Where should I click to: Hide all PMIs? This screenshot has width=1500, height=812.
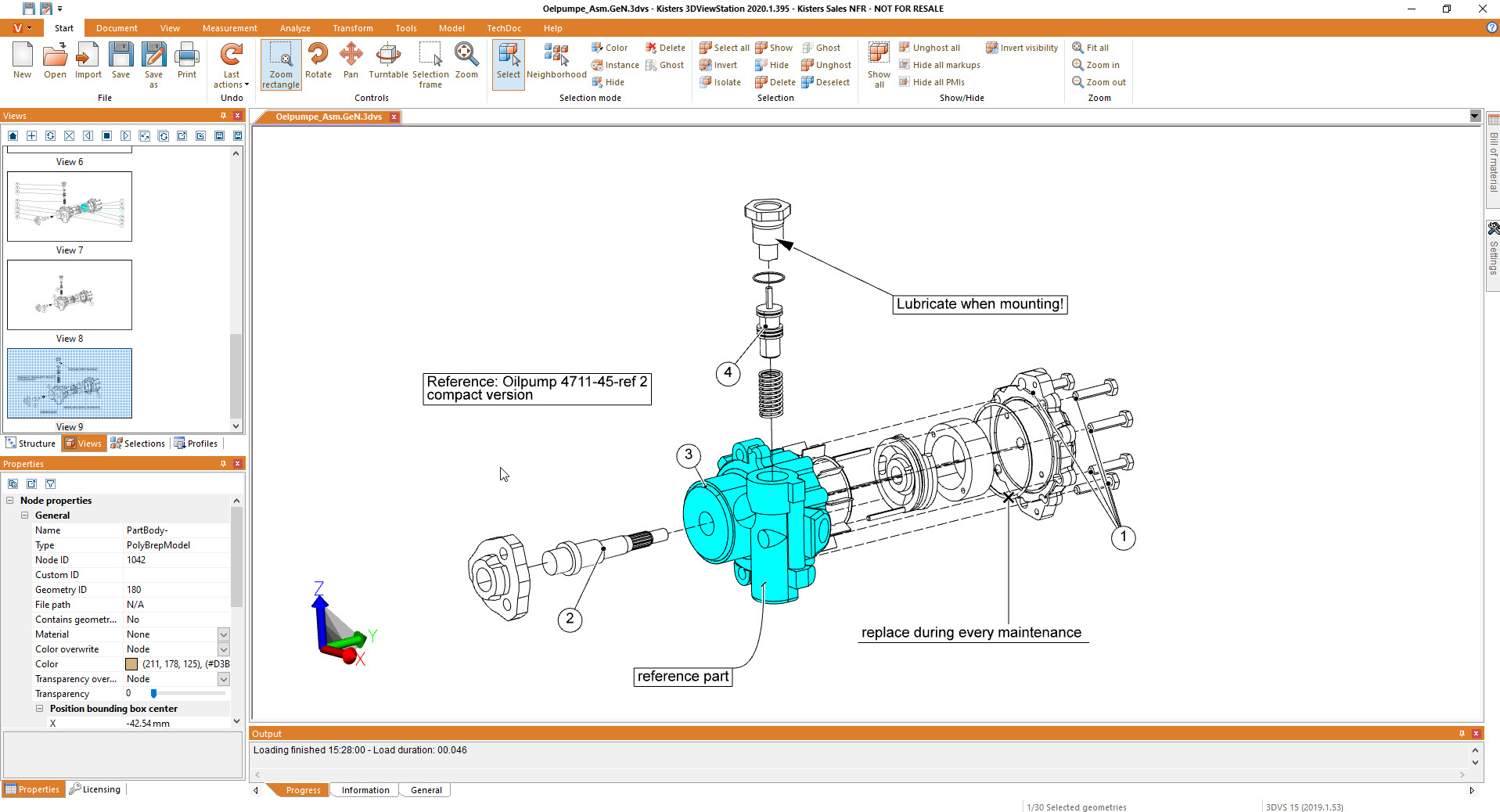[x=931, y=82]
